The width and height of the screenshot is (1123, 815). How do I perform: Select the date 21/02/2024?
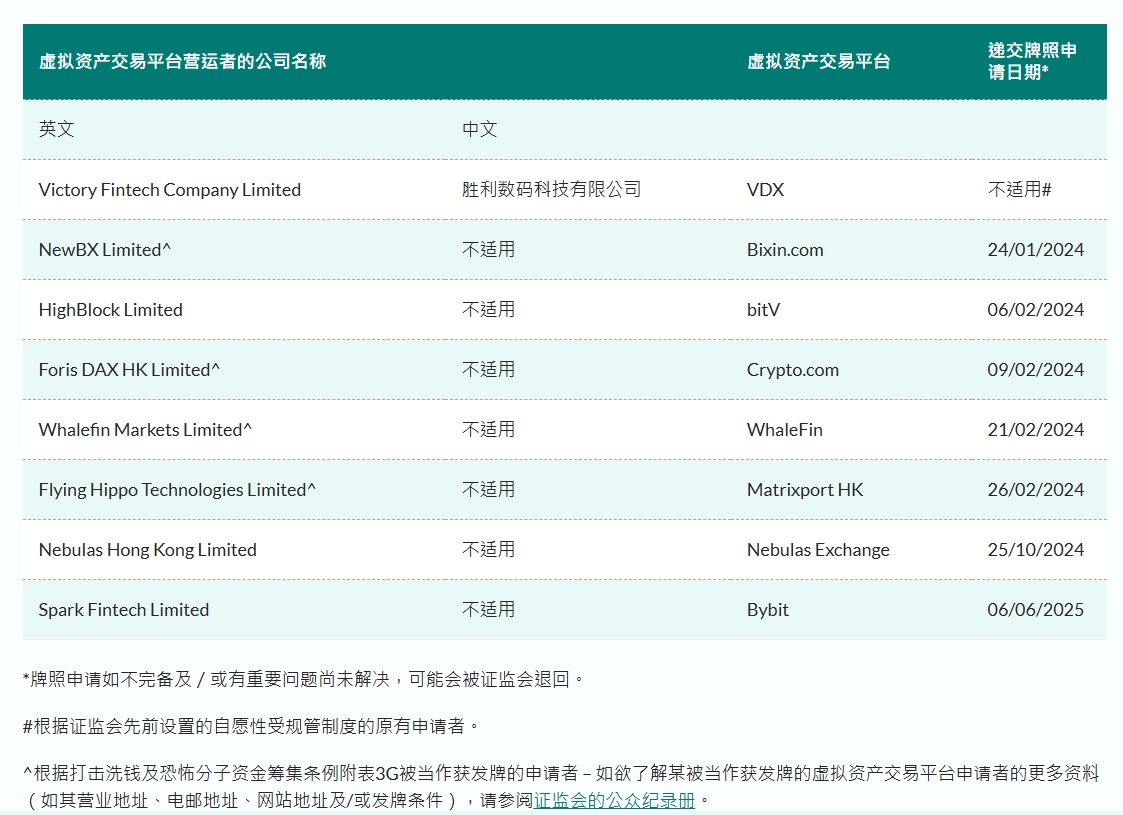pos(1036,430)
